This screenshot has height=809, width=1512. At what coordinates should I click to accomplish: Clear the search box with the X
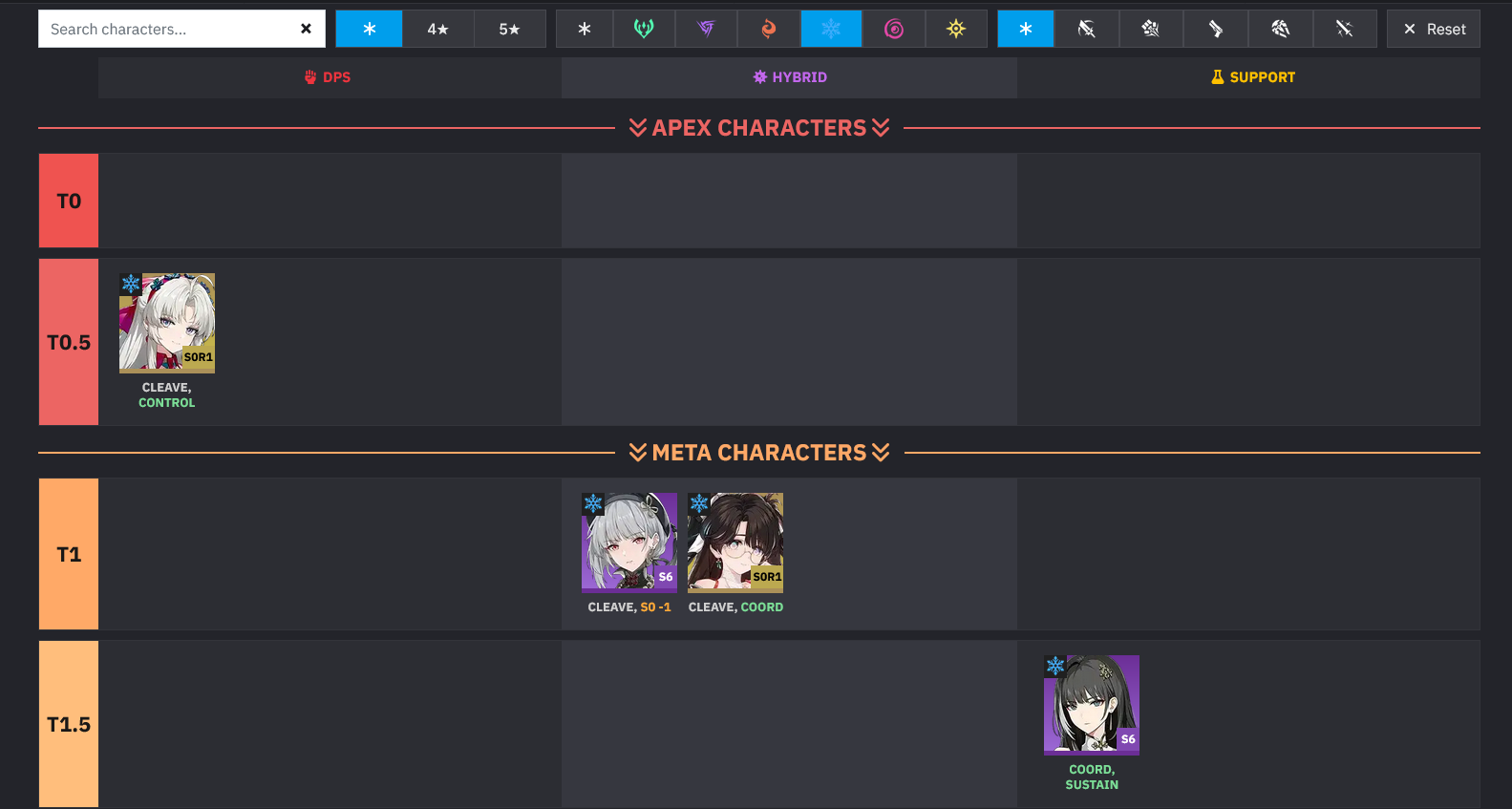coord(306,29)
